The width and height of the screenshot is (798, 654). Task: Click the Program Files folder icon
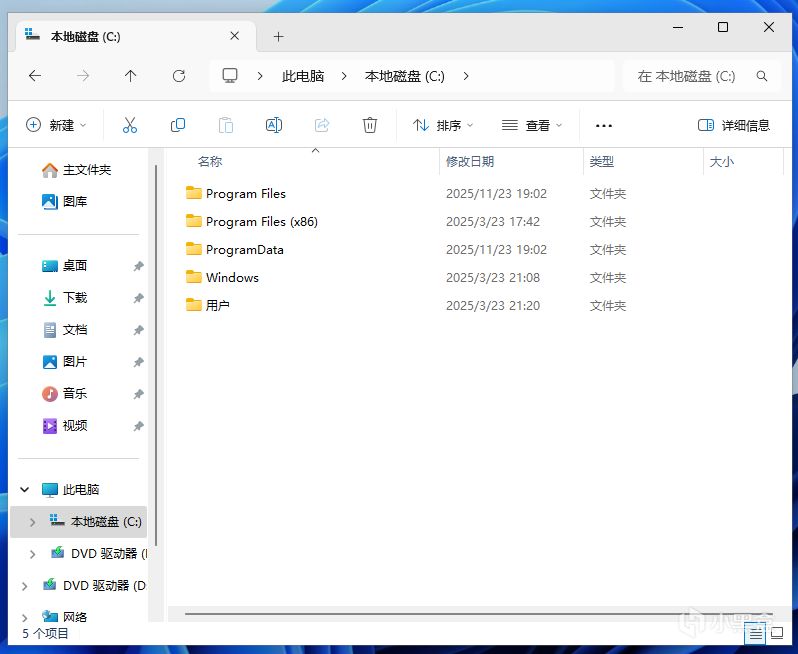(x=193, y=193)
